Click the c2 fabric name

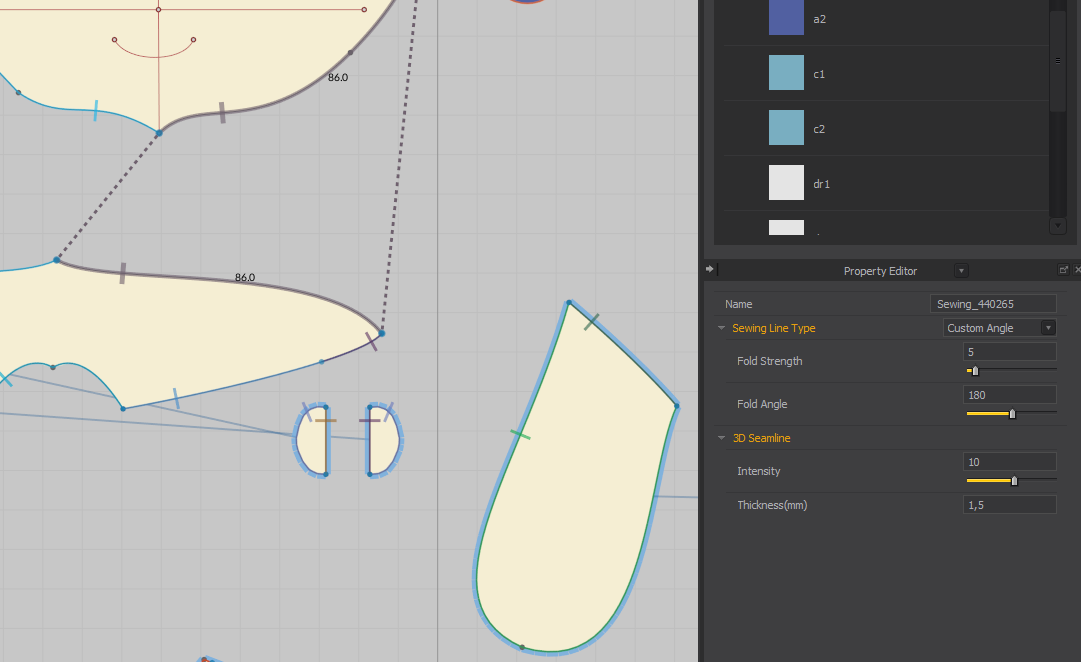click(819, 130)
